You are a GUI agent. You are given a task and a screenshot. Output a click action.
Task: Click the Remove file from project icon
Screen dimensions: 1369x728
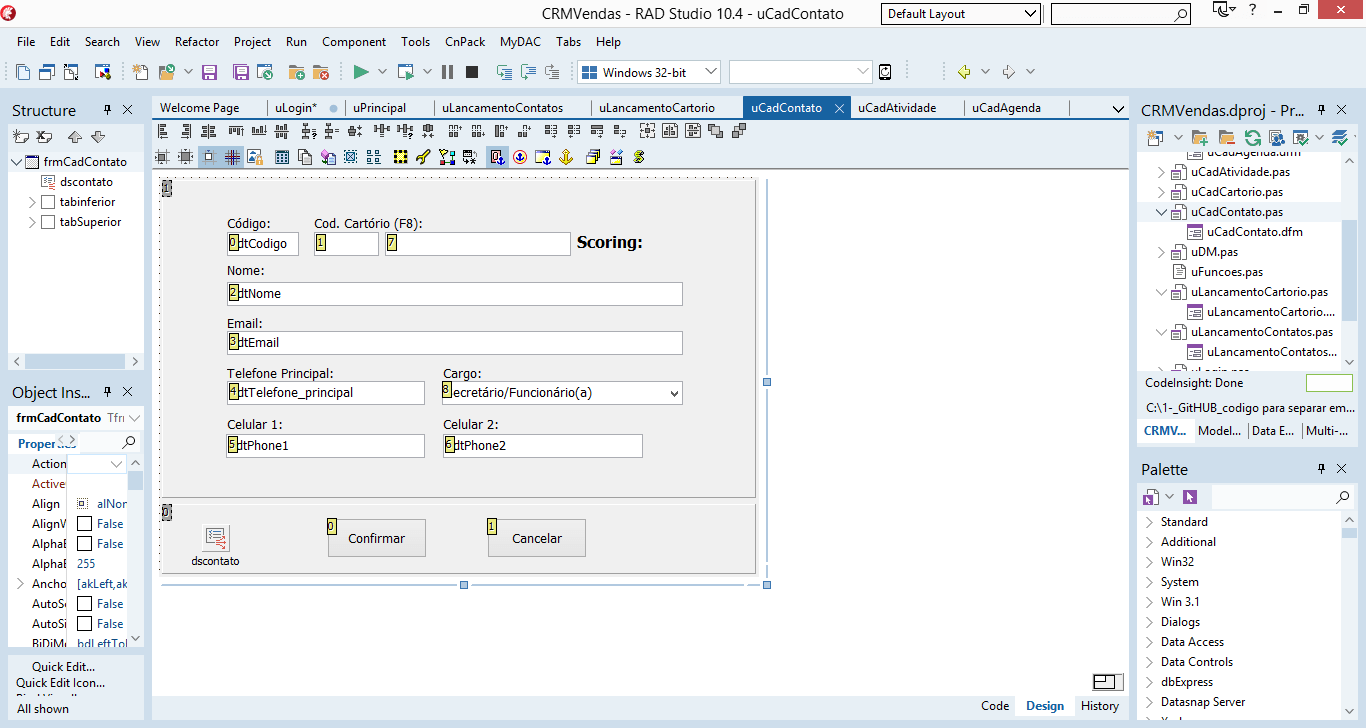point(321,72)
